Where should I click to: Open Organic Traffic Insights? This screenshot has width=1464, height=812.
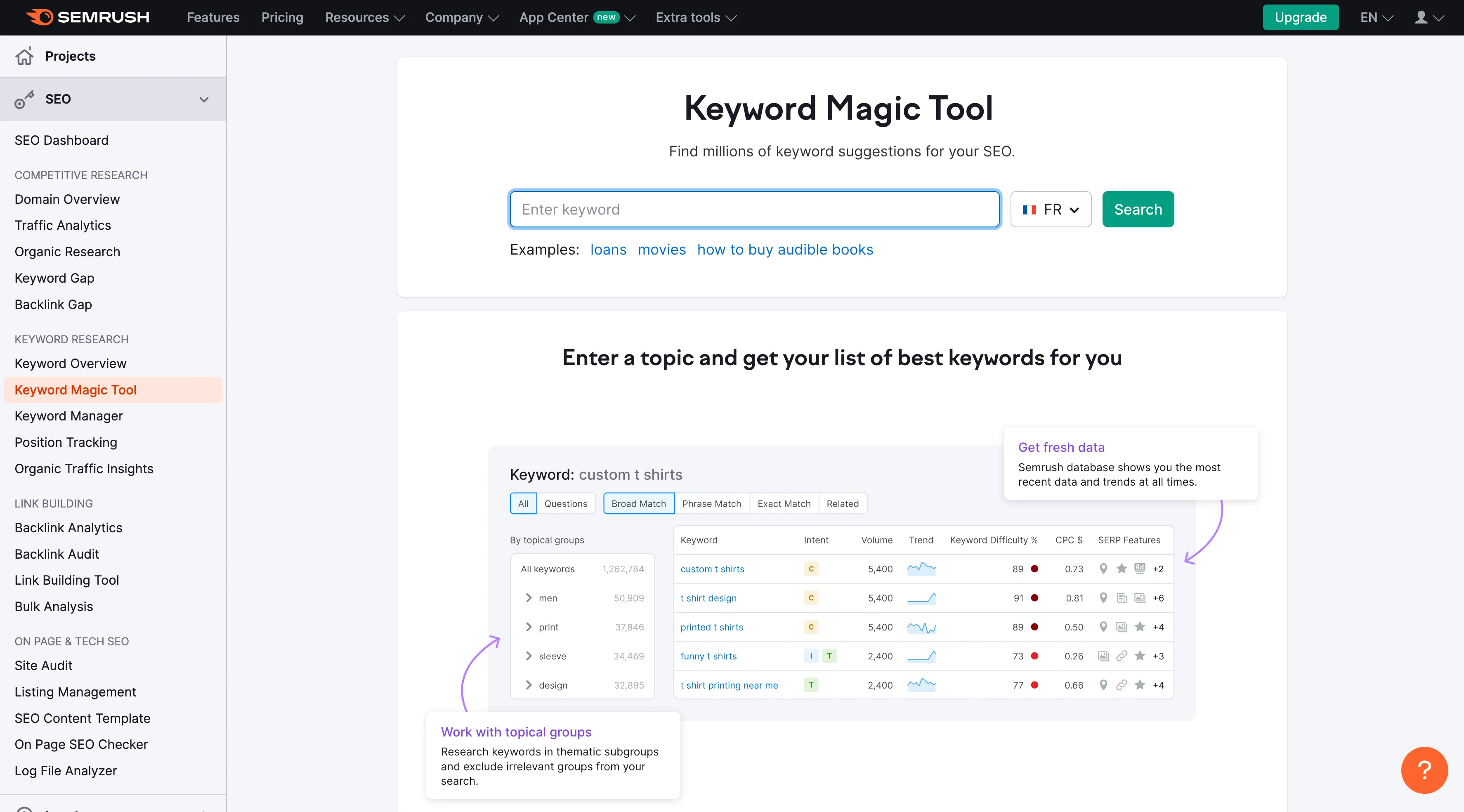[x=84, y=469]
